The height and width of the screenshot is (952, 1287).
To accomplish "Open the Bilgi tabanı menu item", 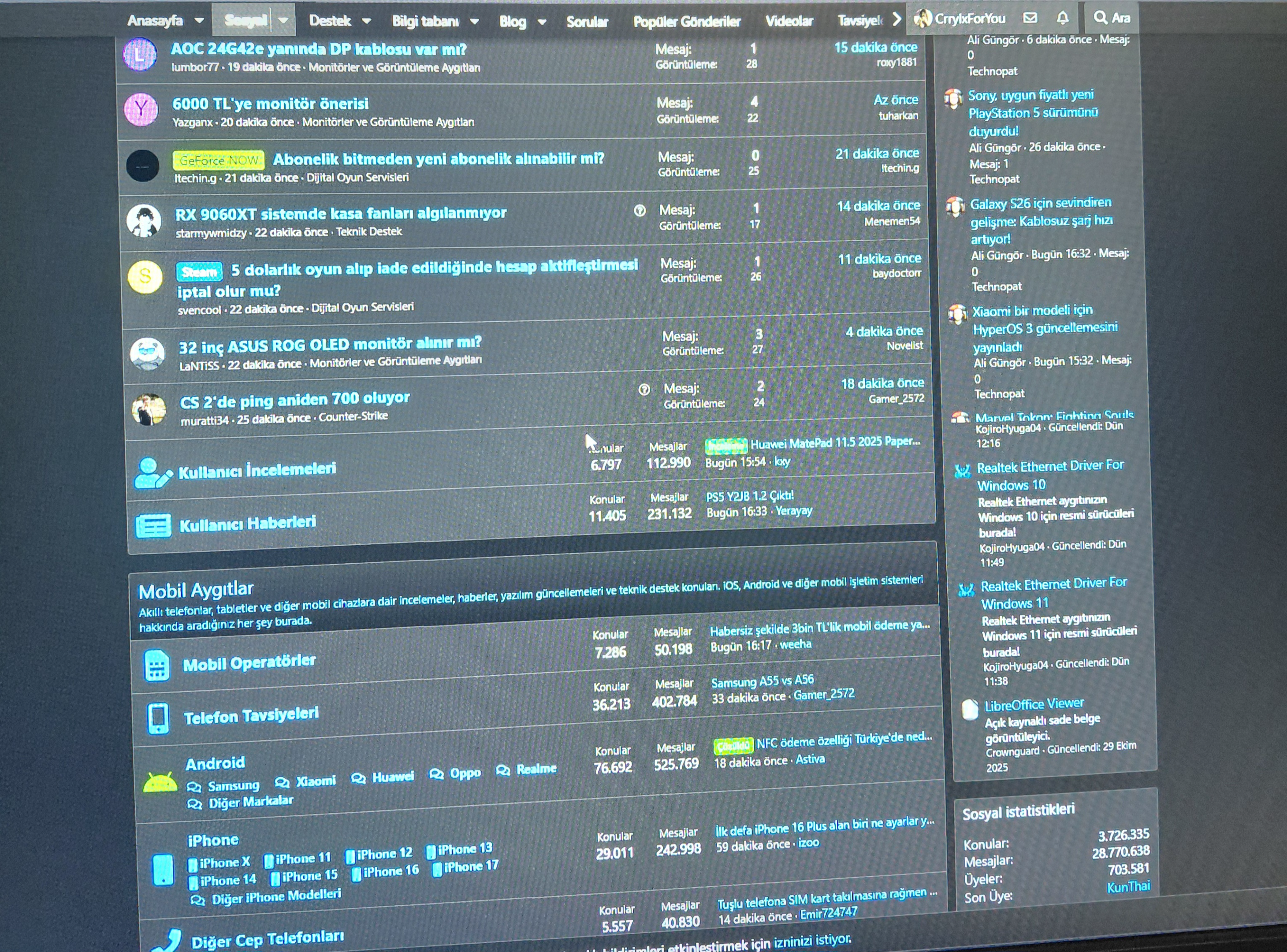I will pos(425,21).
